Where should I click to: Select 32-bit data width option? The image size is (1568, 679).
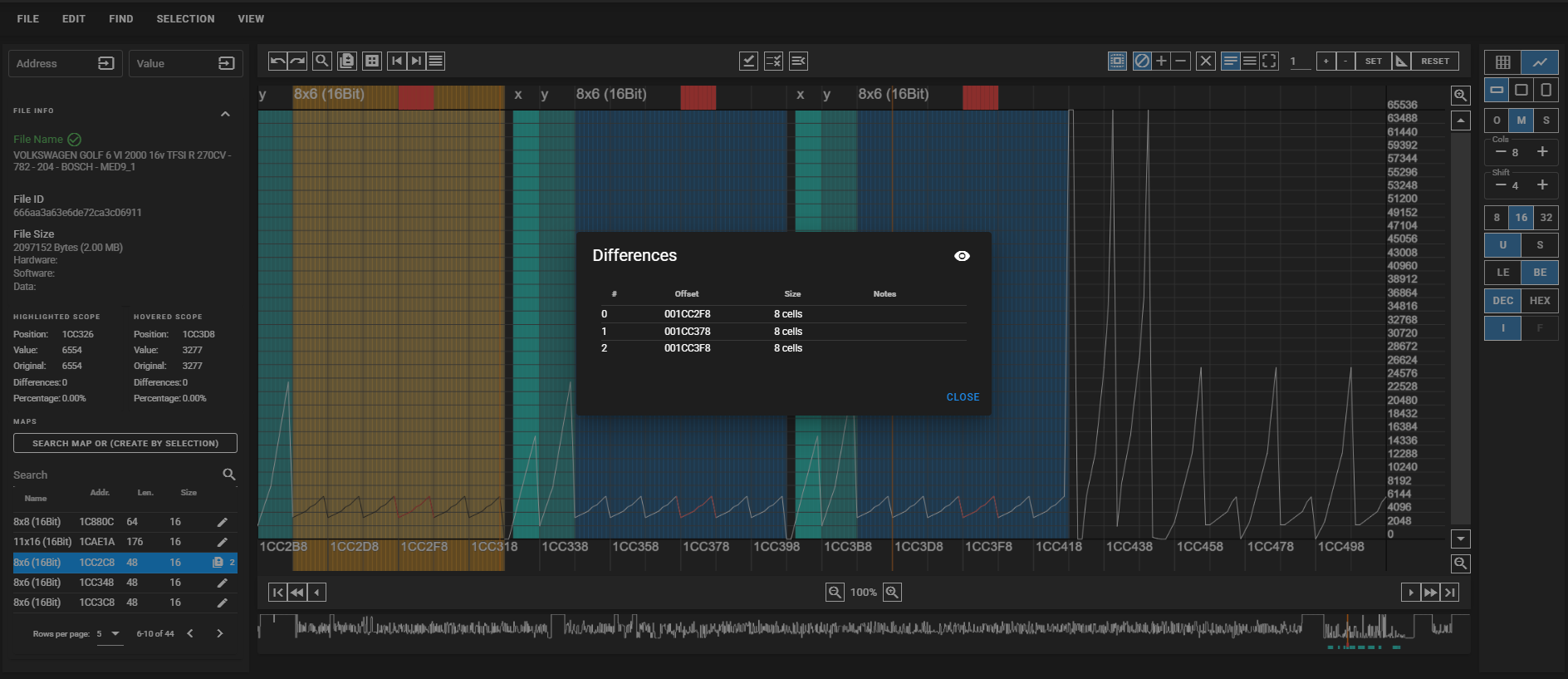(1546, 218)
